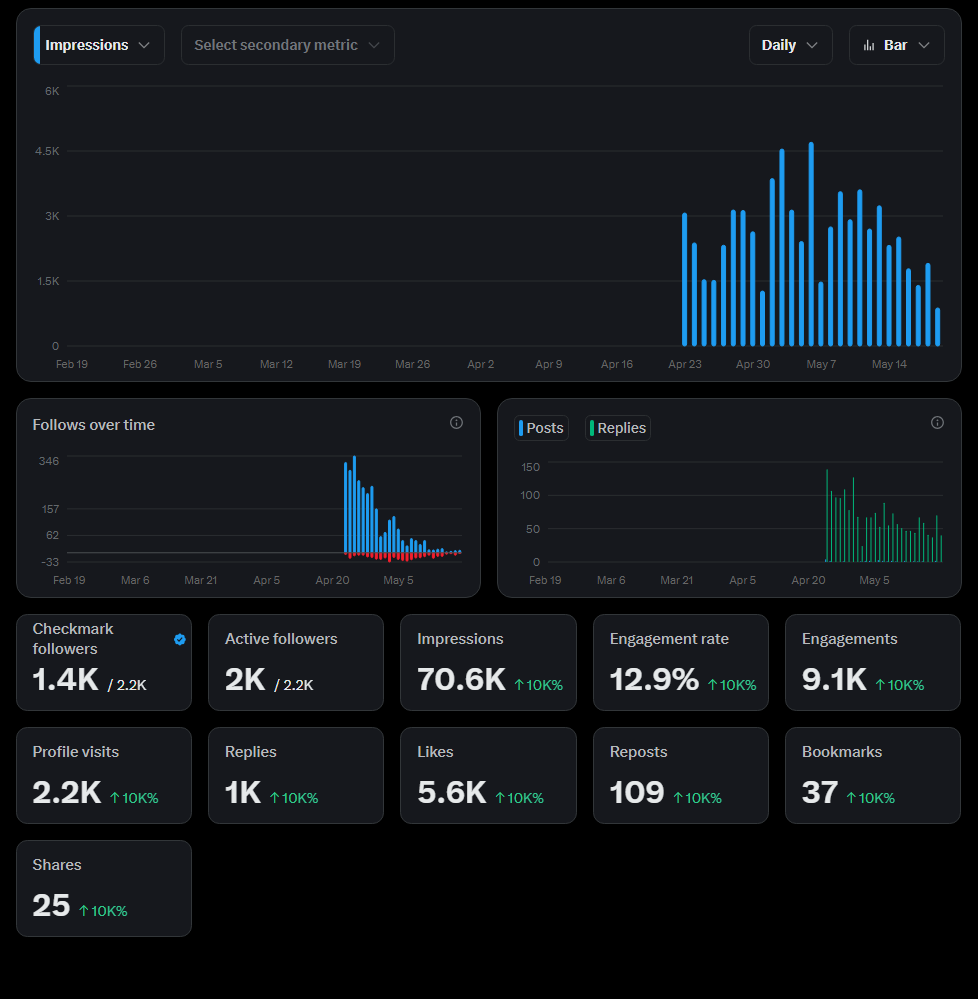
Task: Select the Replies 1K stat card
Action: tap(296, 775)
